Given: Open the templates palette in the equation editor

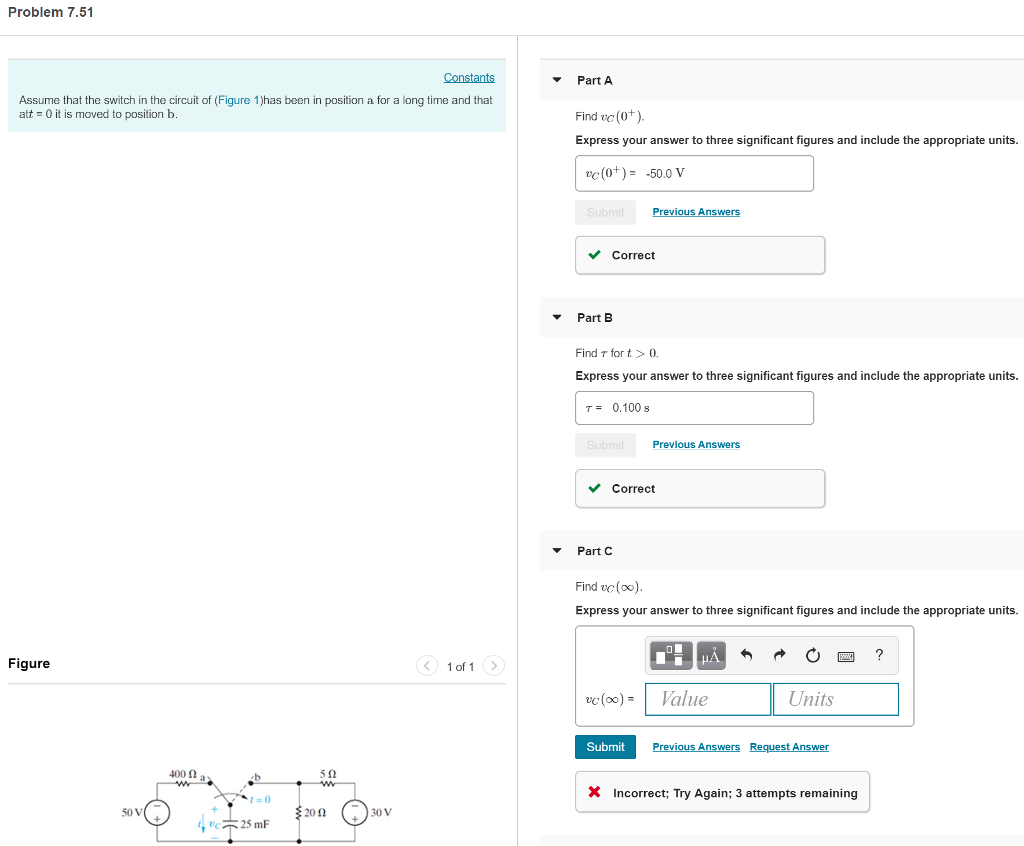Looking at the screenshot, I should (668, 656).
